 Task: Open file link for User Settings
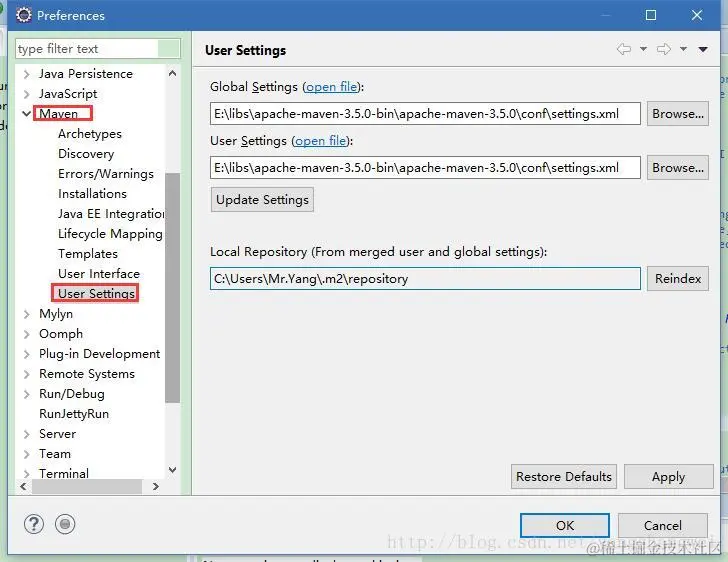coord(320,141)
